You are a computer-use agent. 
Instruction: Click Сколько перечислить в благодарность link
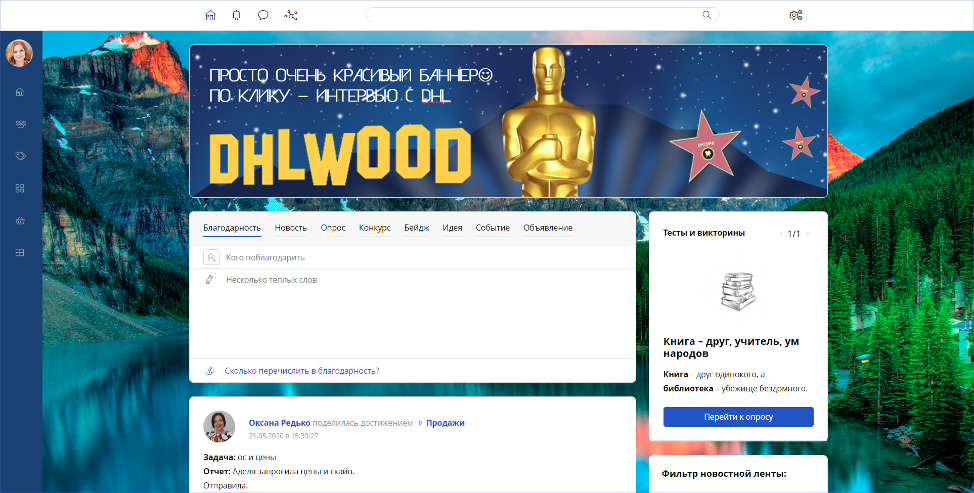[x=302, y=371]
